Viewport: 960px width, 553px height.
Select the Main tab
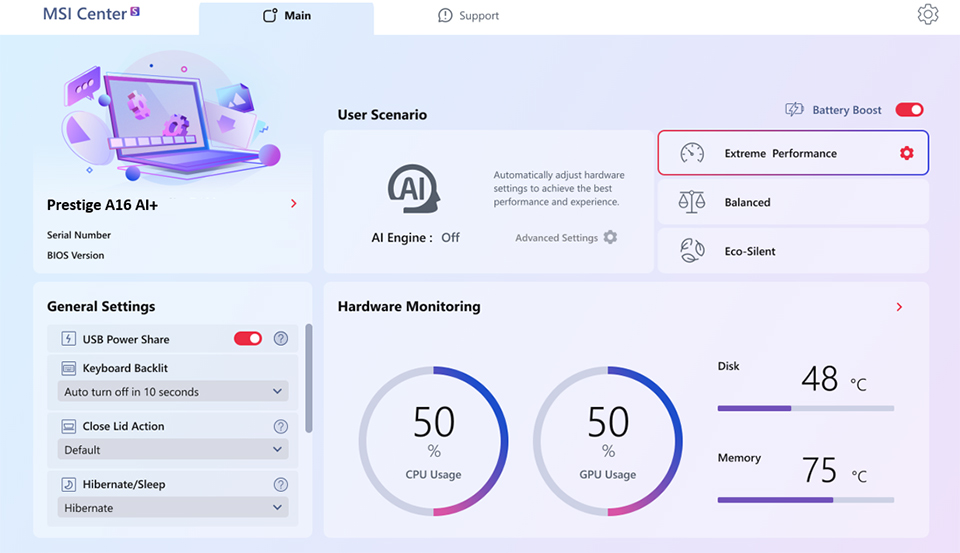(286, 16)
